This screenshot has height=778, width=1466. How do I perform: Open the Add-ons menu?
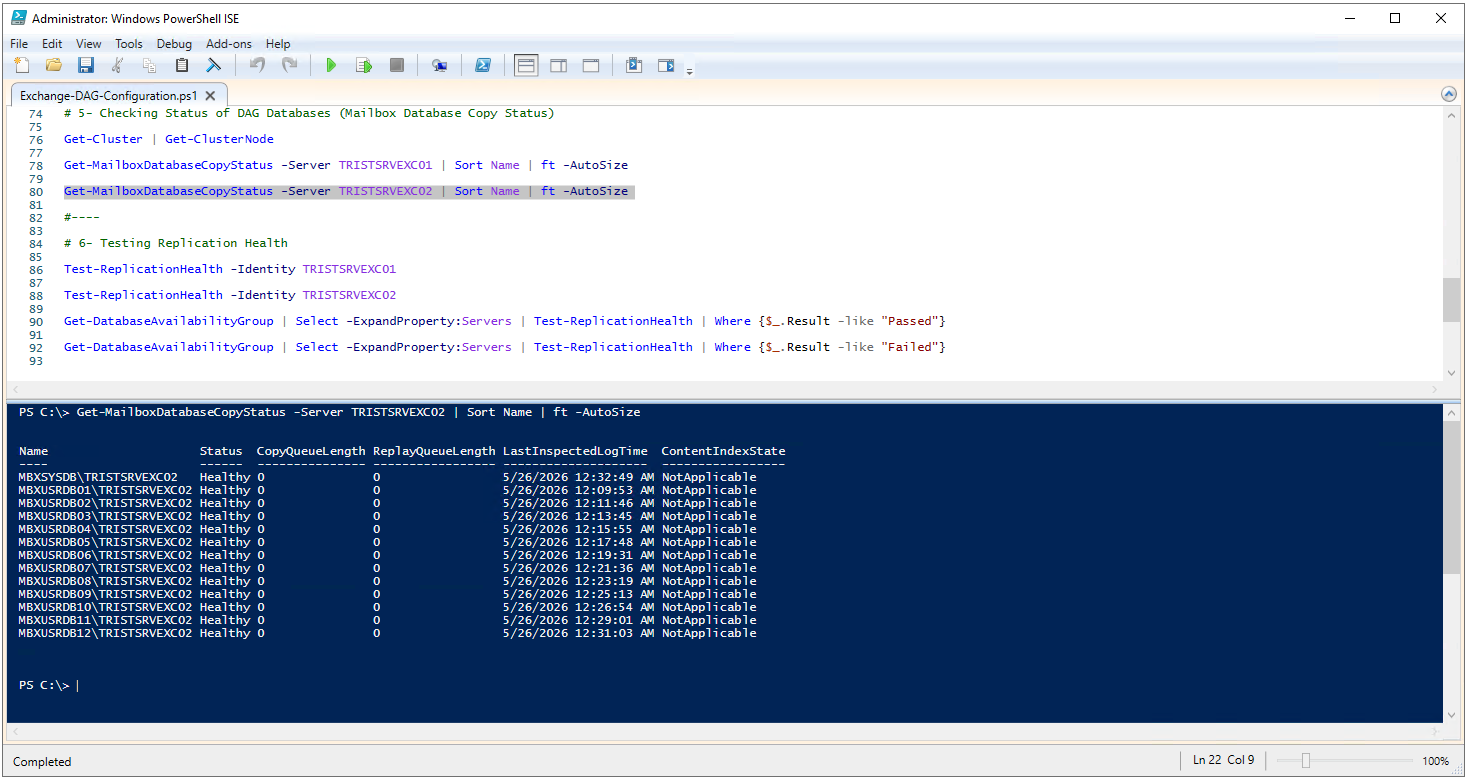pyautogui.click(x=229, y=44)
